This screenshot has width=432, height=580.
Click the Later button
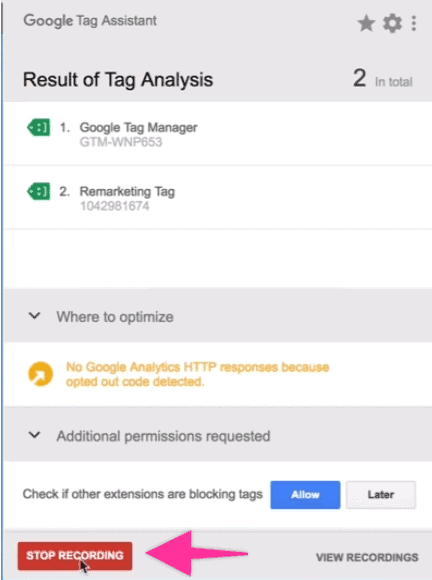coord(381,495)
